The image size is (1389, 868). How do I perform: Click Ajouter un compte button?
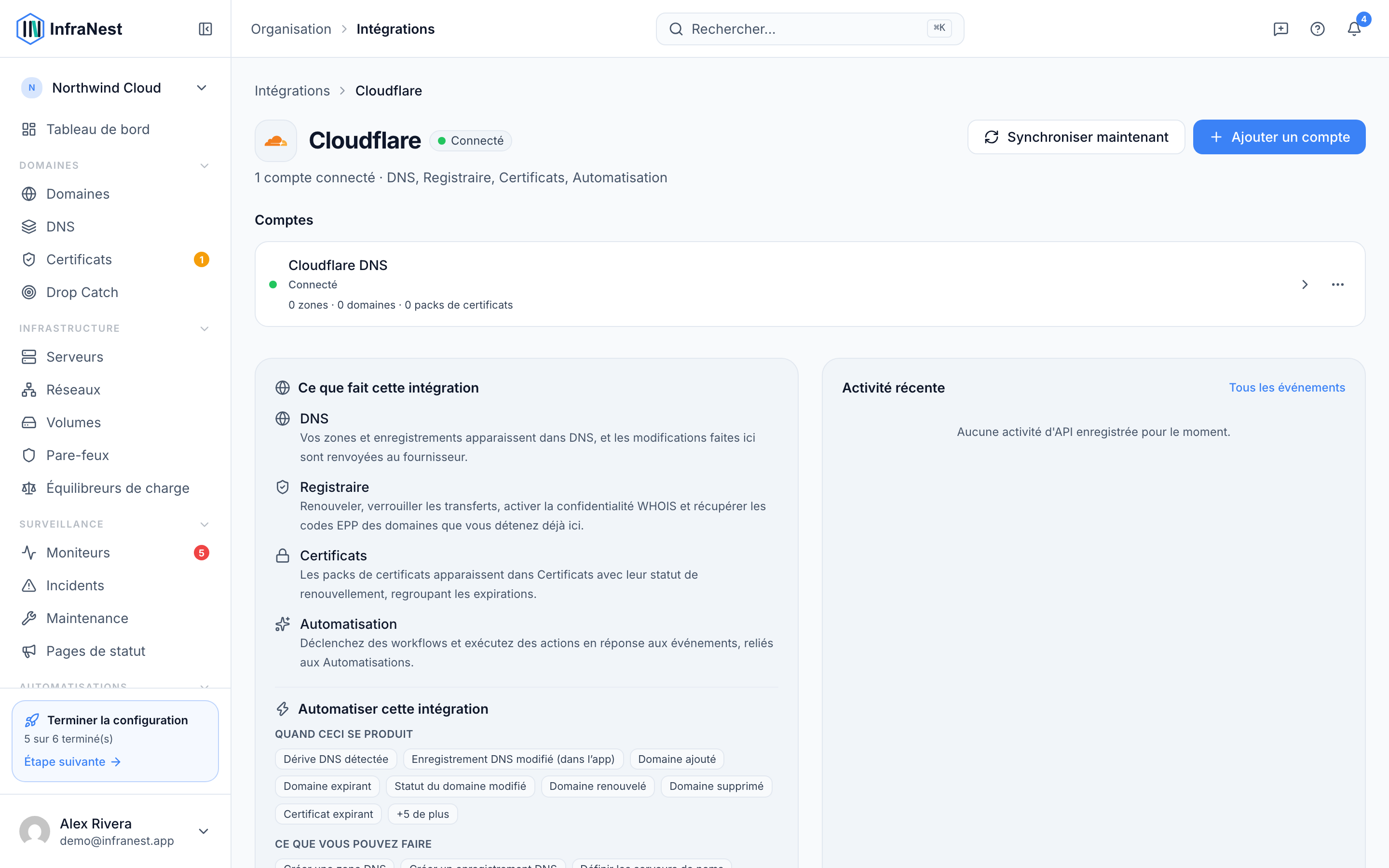pos(1279,137)
